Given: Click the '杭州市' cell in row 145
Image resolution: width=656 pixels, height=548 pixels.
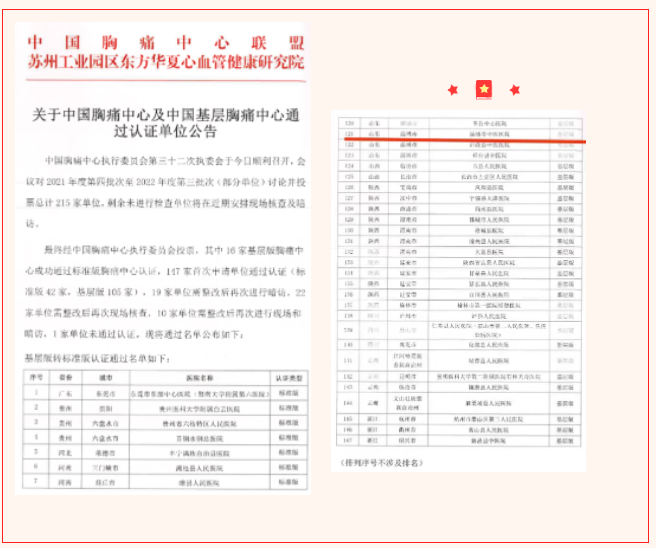Looking at the screenshot, I should 408,419.
